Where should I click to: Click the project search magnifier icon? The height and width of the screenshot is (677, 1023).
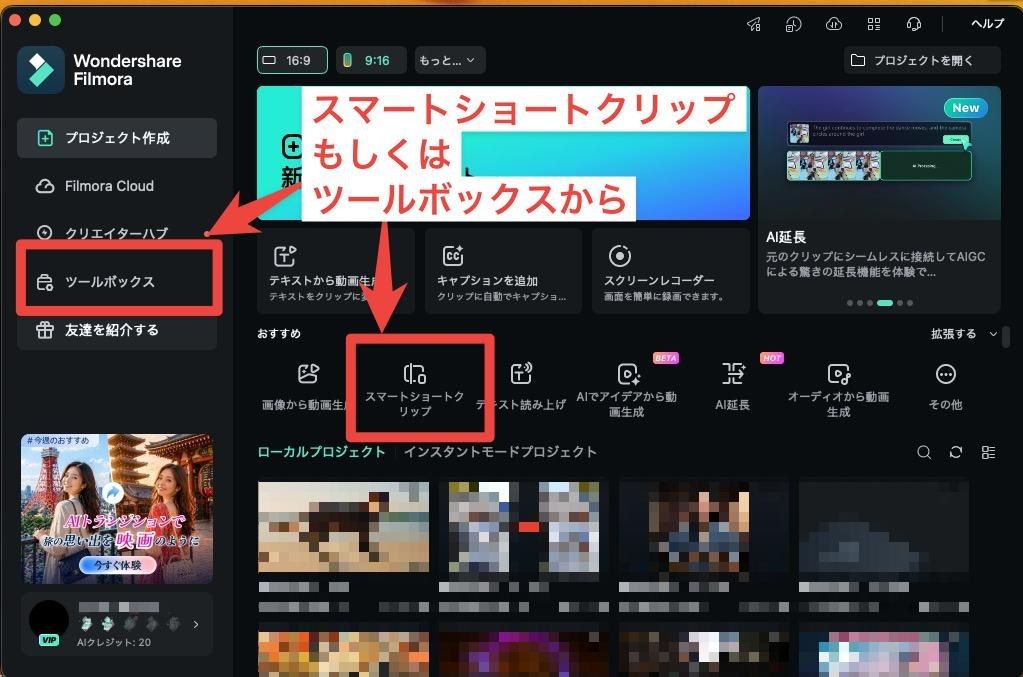(924, 452)
